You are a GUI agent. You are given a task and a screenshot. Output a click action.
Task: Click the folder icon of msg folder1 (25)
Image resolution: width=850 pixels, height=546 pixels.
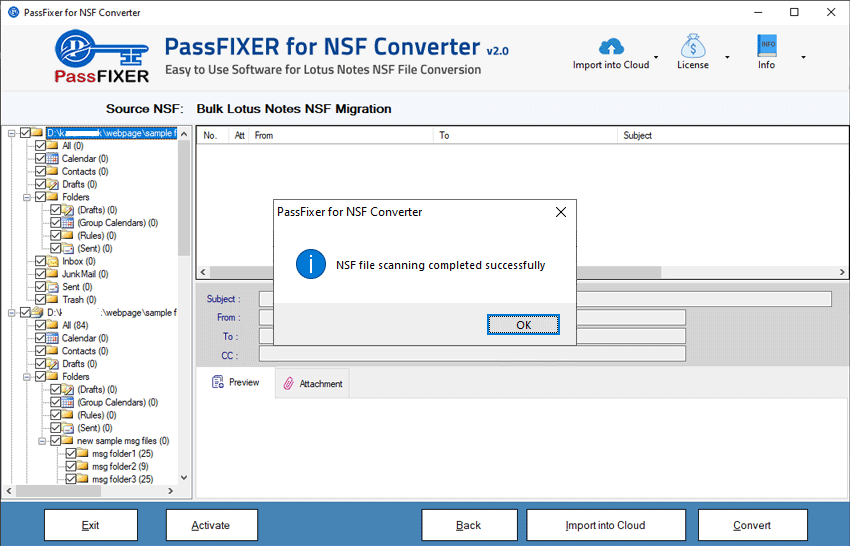coord(82,453)
